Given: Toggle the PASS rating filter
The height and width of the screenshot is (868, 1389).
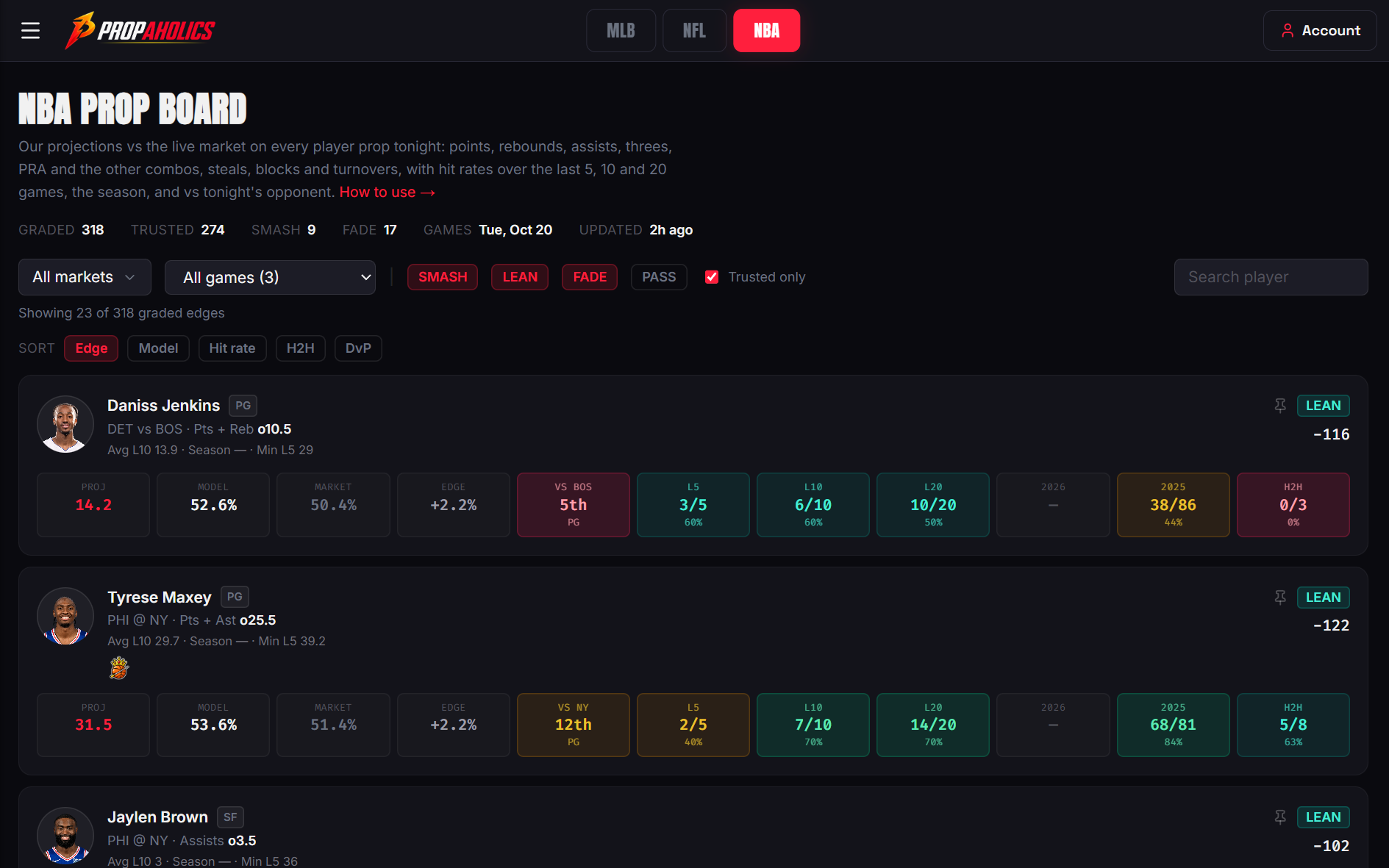Looking at the screenshot, I should 659,277.
